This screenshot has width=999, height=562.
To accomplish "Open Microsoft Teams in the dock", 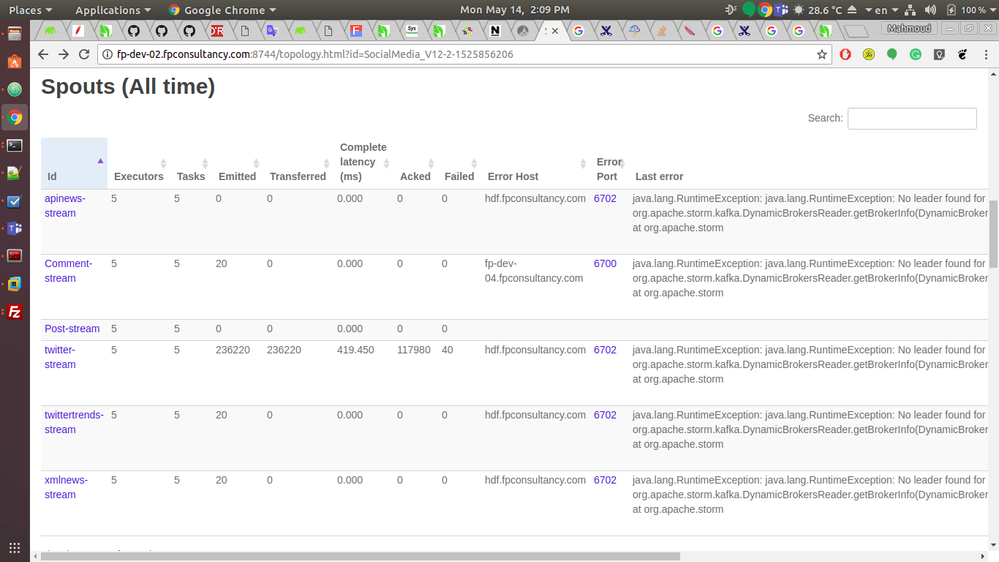I will 14,228.
